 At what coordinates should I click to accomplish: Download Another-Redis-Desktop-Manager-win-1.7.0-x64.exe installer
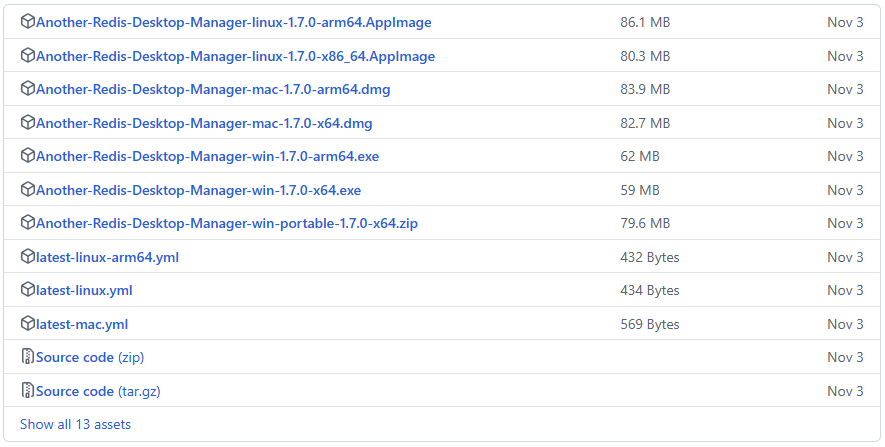[198, 190]
